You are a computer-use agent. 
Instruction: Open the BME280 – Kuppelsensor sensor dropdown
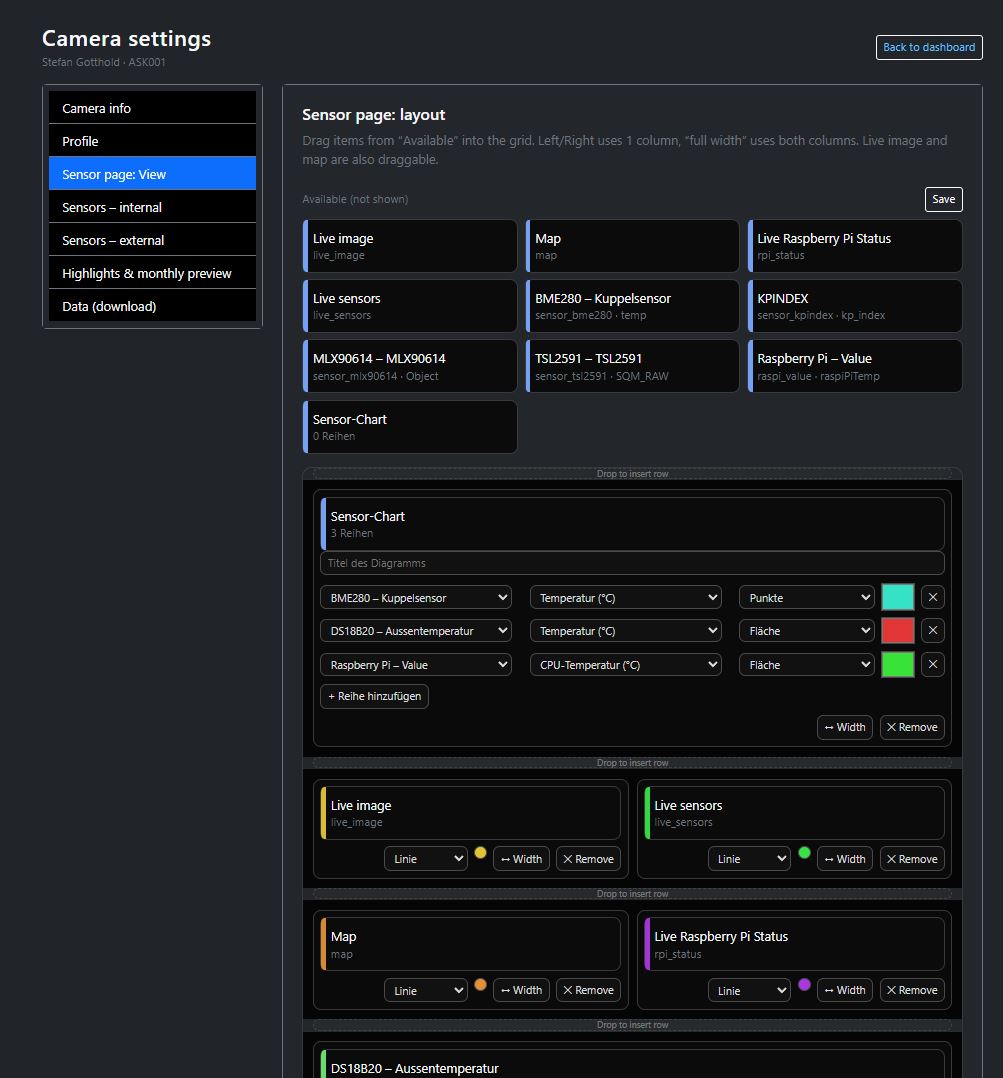coord(415,597)
